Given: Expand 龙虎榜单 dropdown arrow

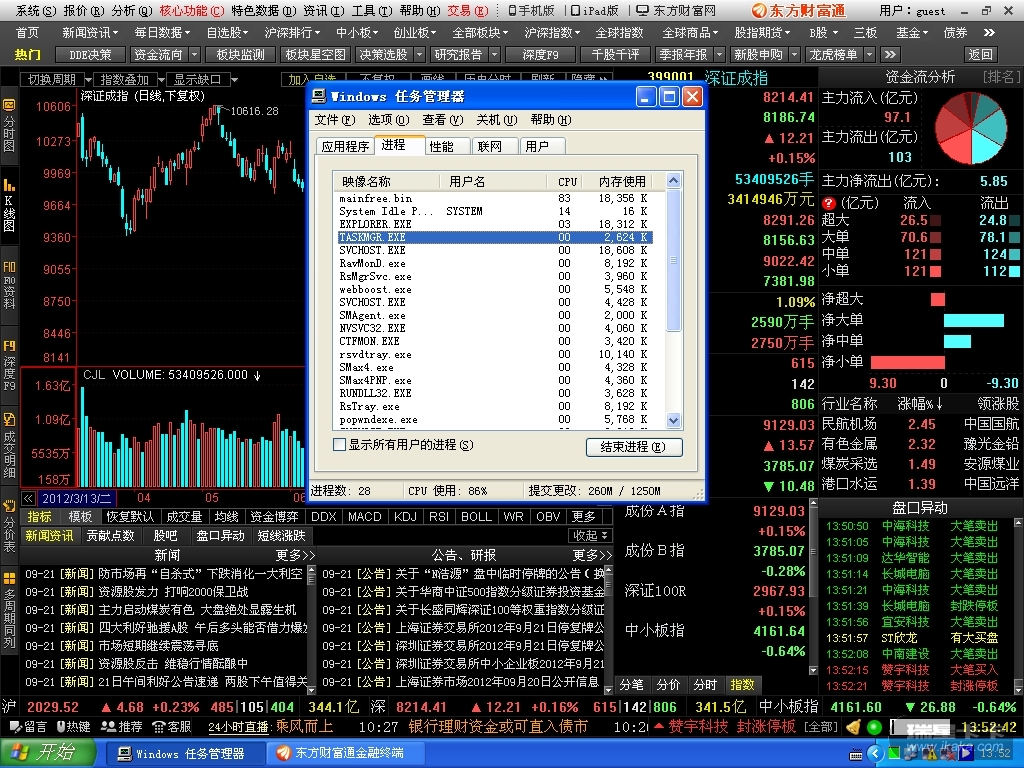Looking at the screenshot, I should coord(869,55).
